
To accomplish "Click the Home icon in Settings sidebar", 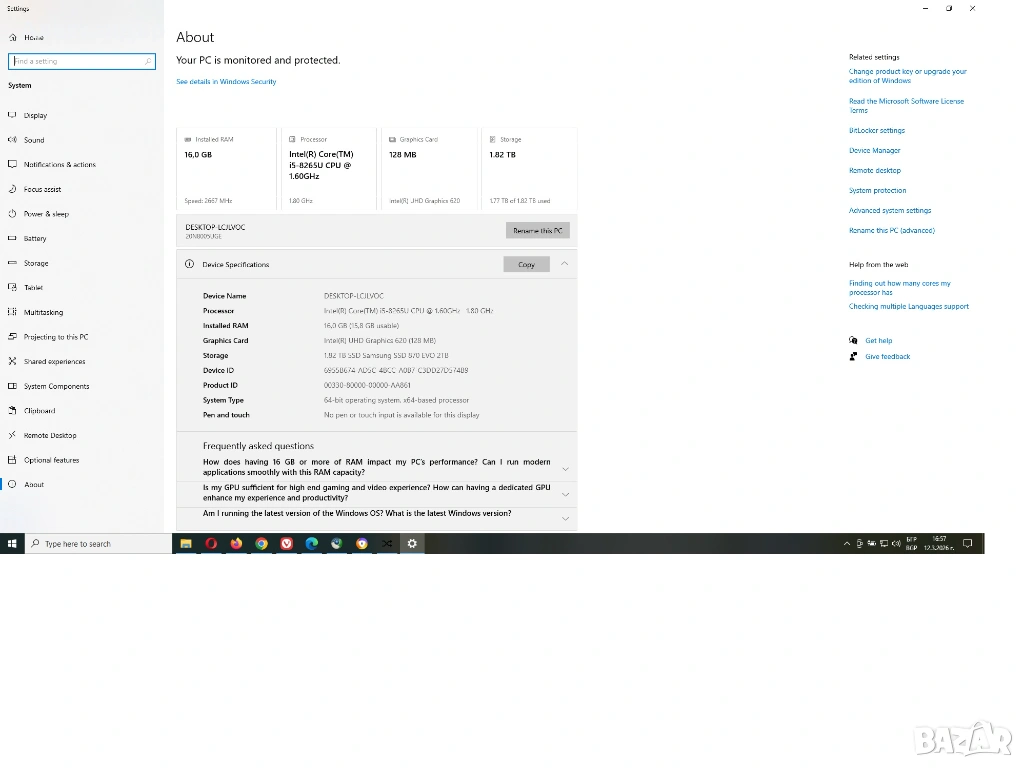I will pyautogui.click(x=13, y=38).
